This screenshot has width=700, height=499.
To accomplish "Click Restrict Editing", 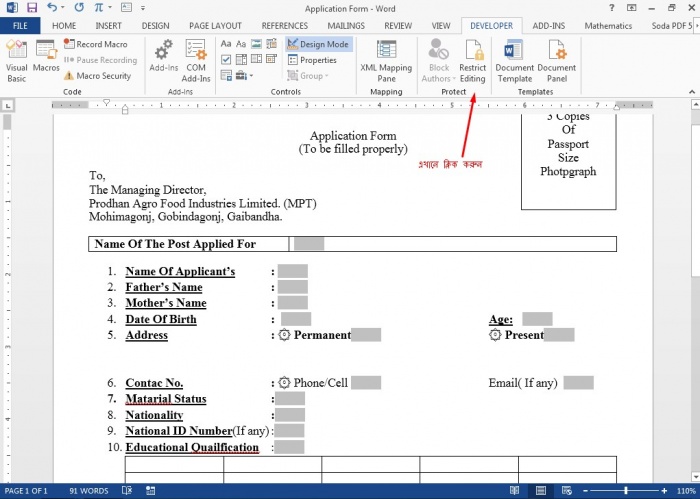I will point(472,61).
